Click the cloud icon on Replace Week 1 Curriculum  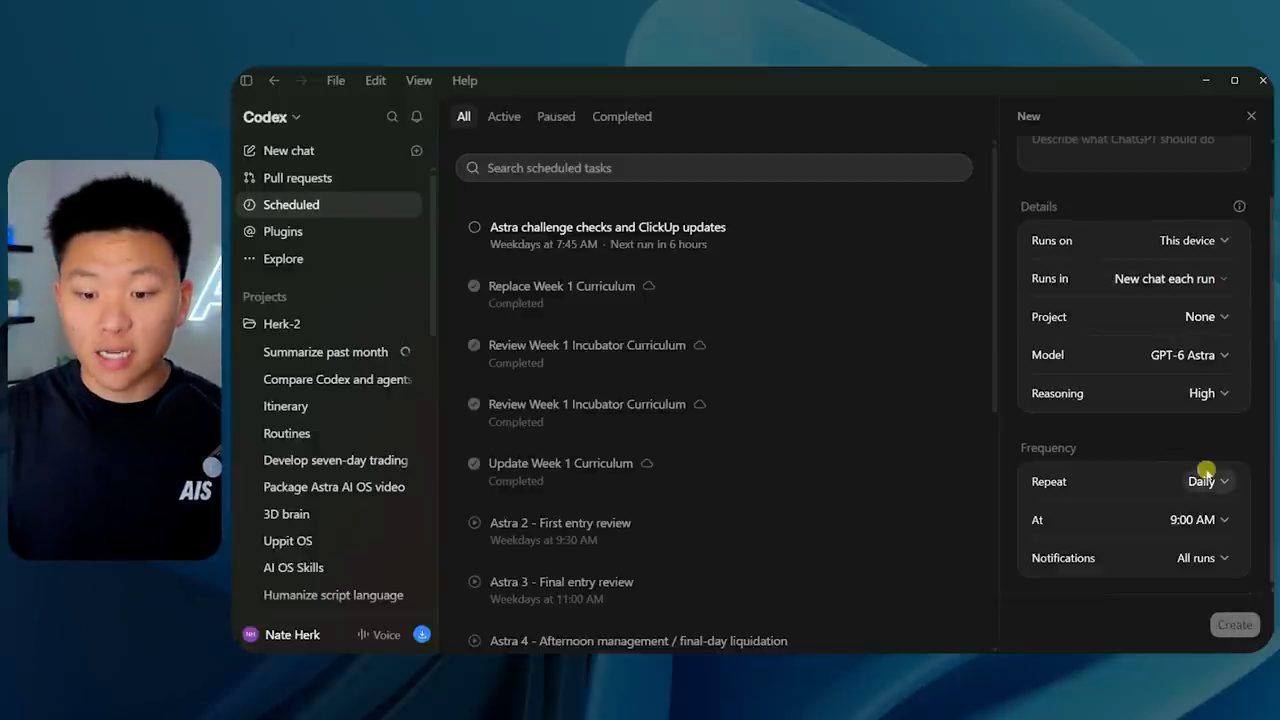(649, 286)
